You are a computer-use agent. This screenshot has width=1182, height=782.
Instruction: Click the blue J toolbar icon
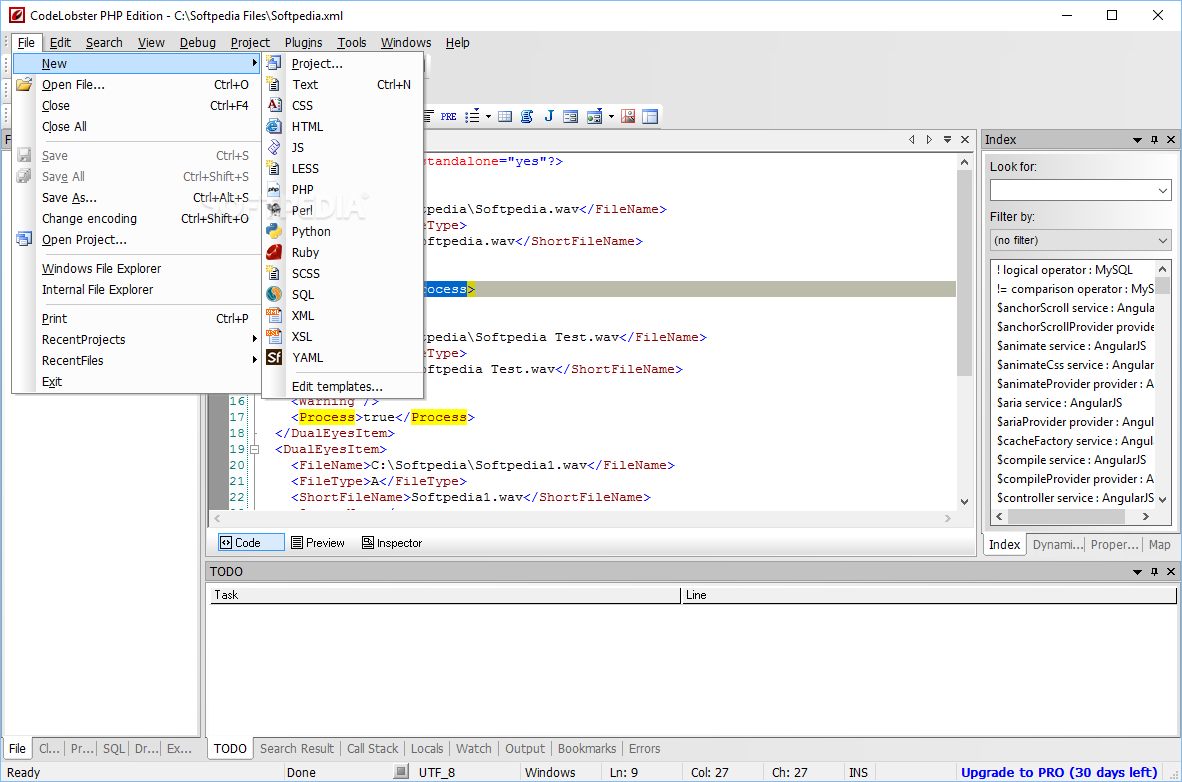549,116
